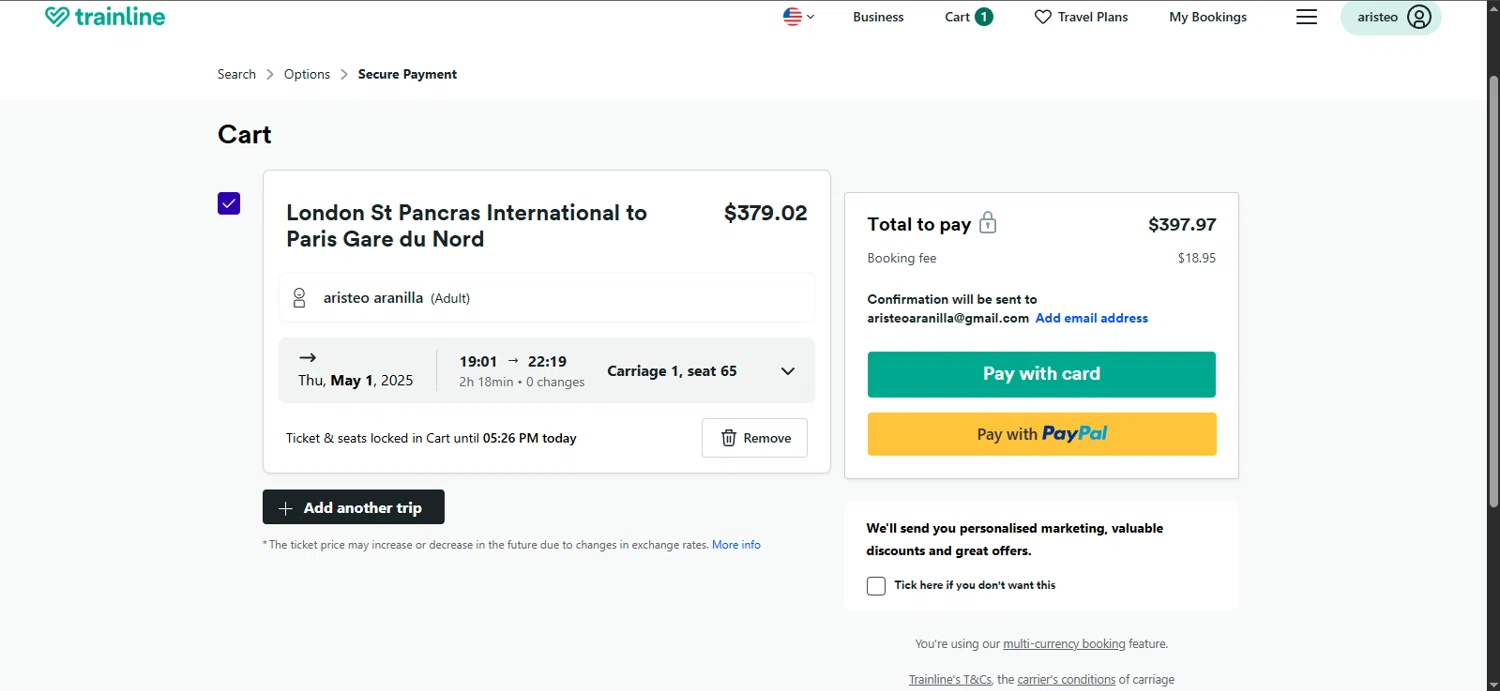Pay with PayPal yellow button

(x=1041, y=434)
